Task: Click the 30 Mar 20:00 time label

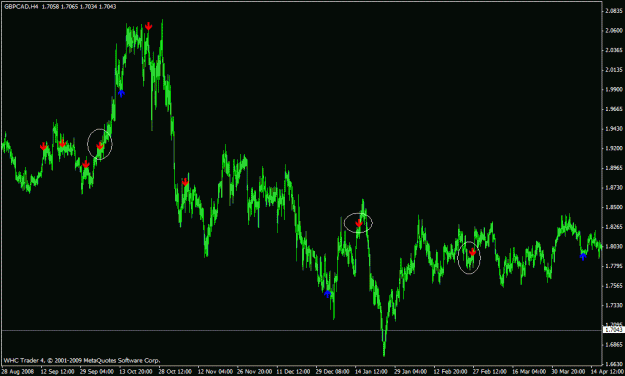Action: (x=568, y=372)
